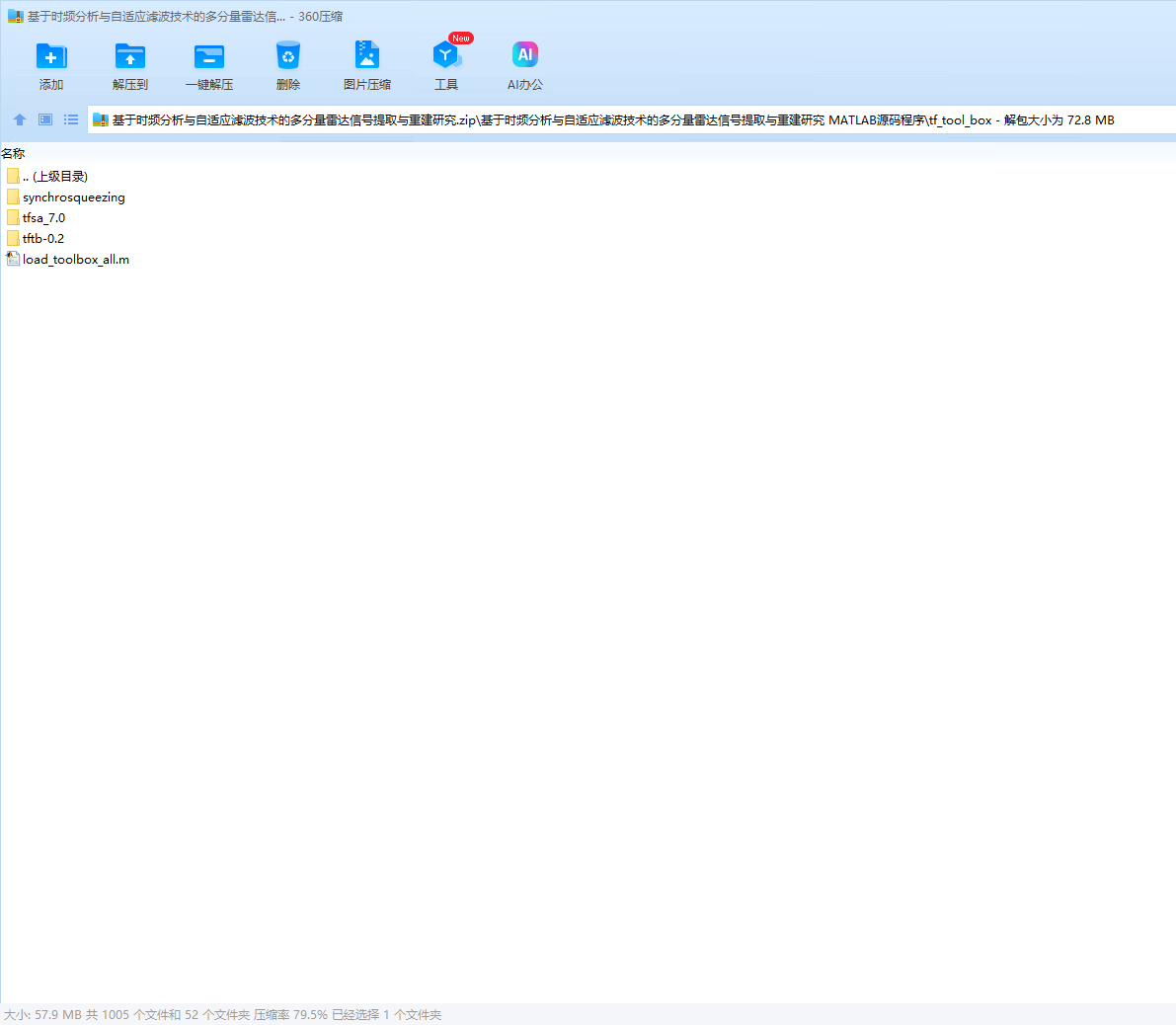The width and height of the screenshot is (1176, 1025).
Task: Select the load_toolbox_all.m file icon
Action: [13, 259]
